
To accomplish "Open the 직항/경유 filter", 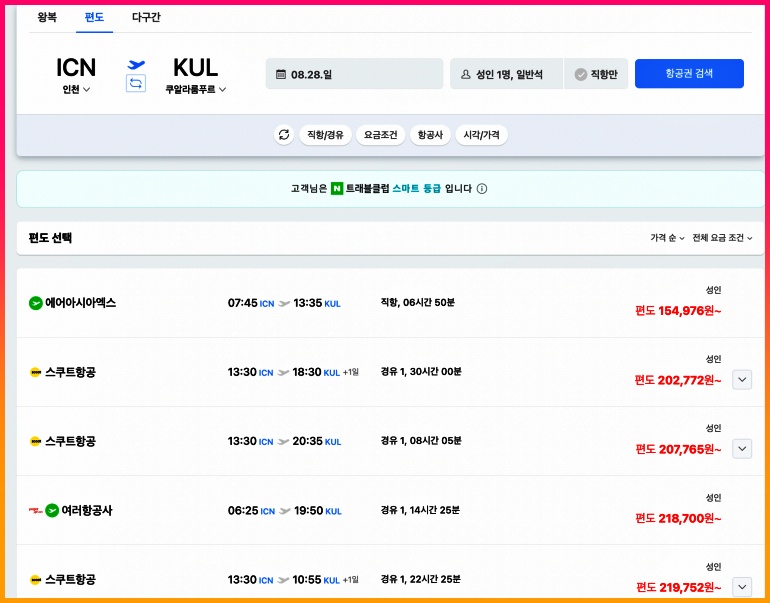I will (x=325, y=135).
